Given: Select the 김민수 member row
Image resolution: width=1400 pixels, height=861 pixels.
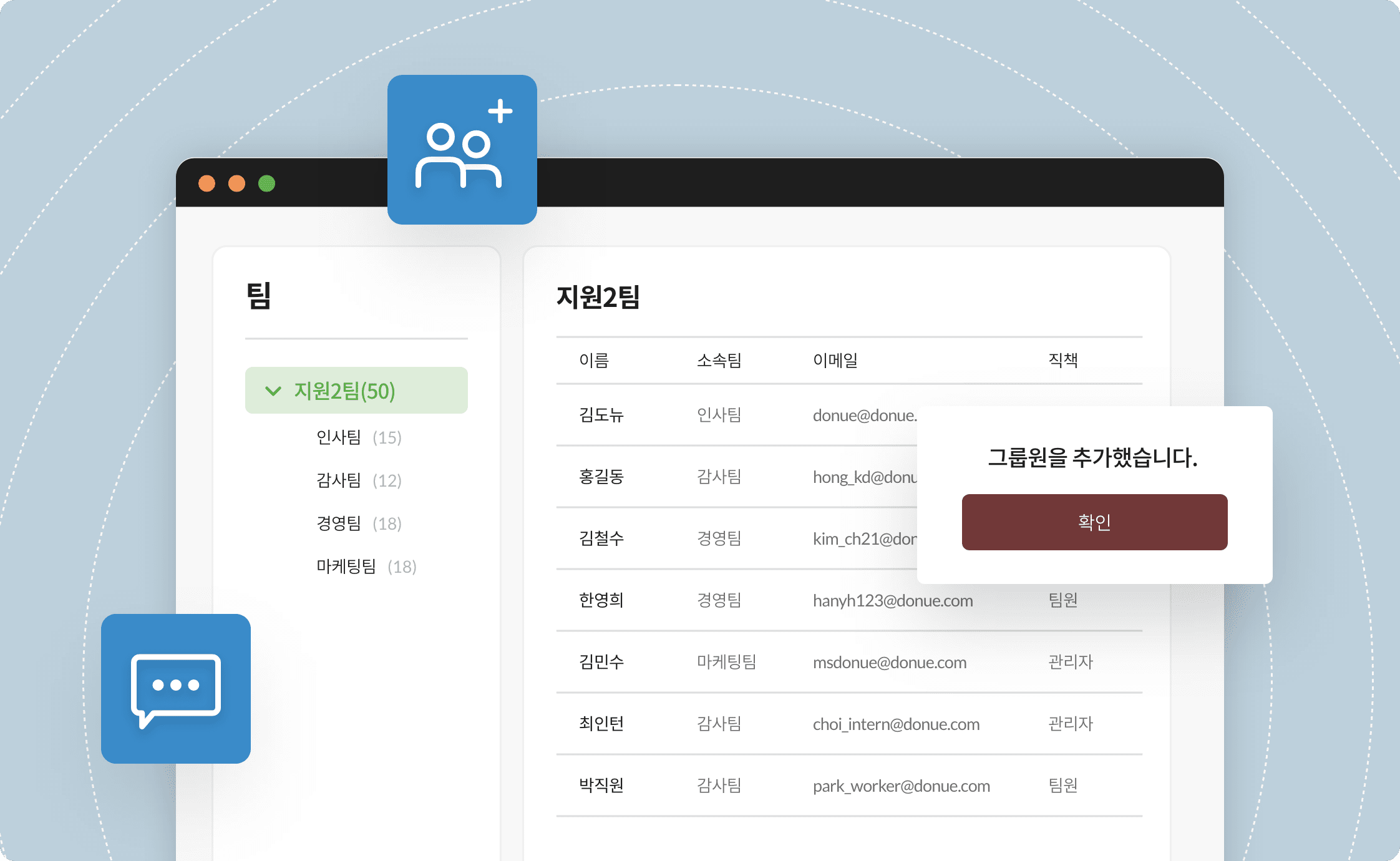Looking at the screenshot, I should 601,662.
